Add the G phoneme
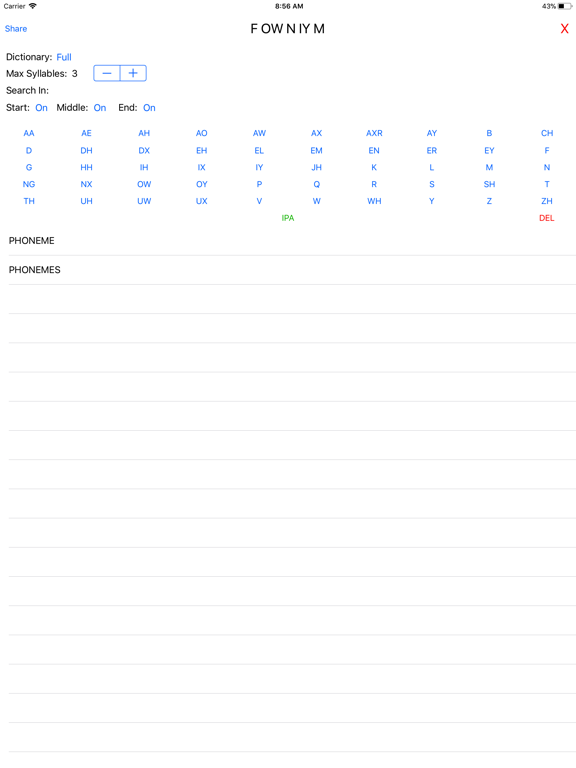This screenshot has height=768, width=576. tap(29, 168)
